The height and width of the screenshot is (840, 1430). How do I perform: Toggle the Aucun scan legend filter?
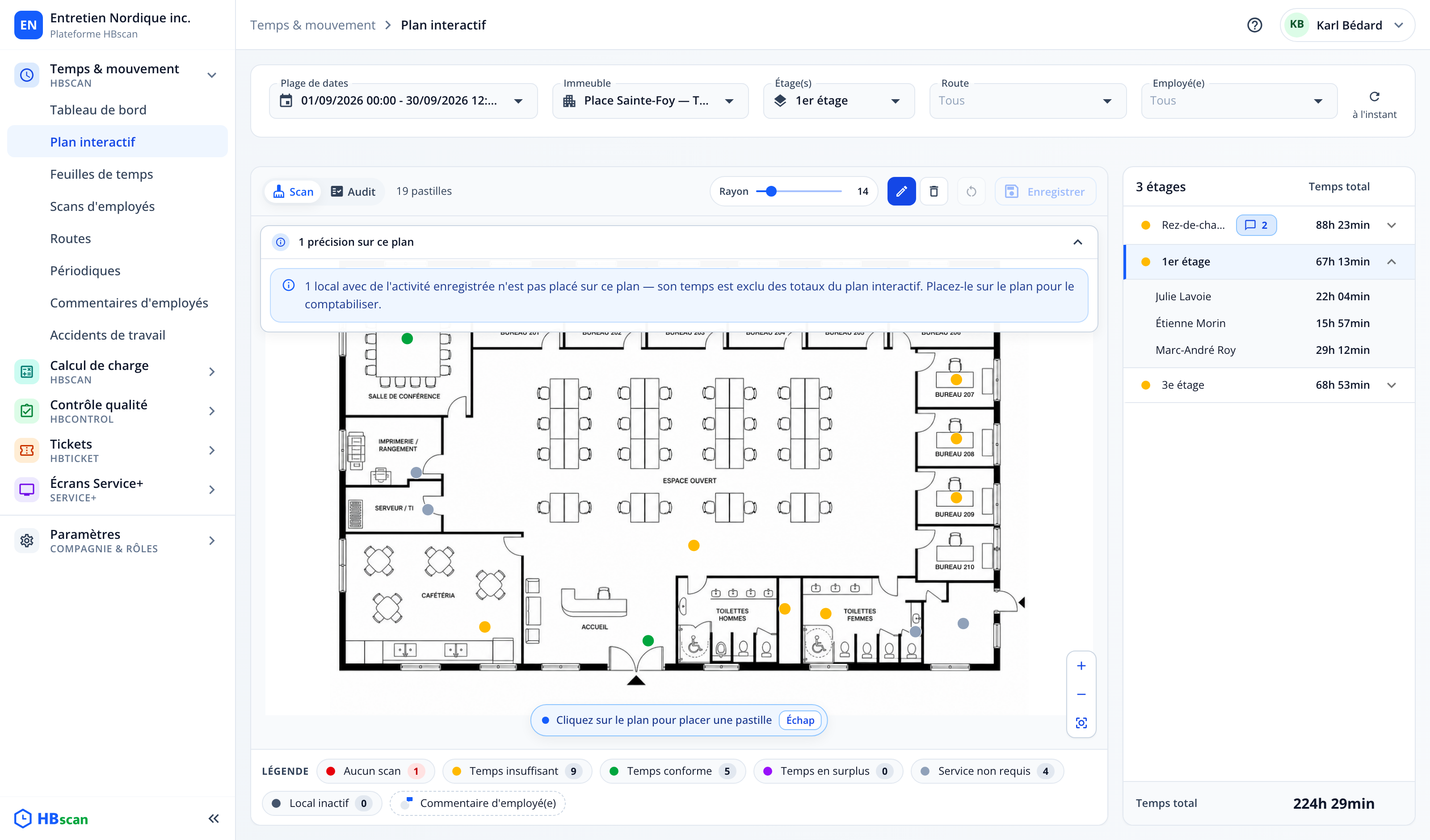coord(375,771)
